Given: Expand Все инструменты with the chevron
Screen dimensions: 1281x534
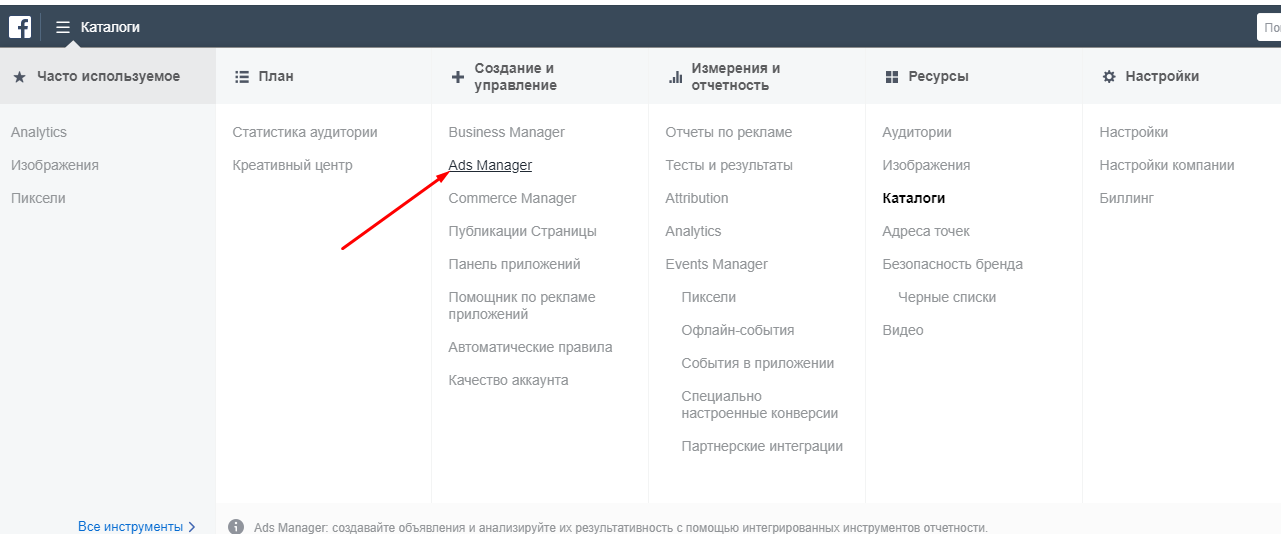Looking at the screenshot, I should 191,526.
